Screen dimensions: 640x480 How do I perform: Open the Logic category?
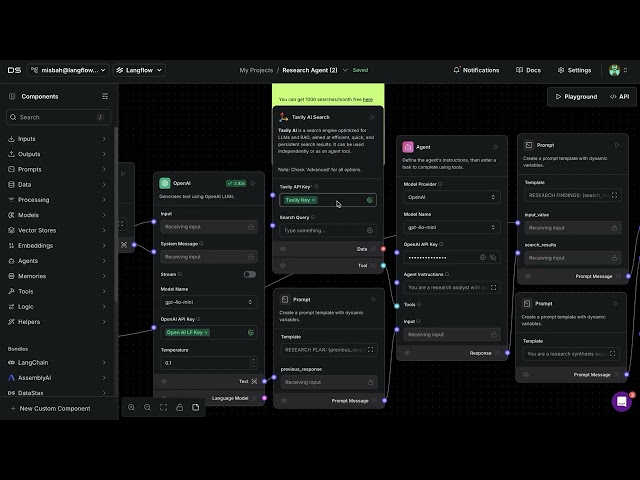pos(57,307)
